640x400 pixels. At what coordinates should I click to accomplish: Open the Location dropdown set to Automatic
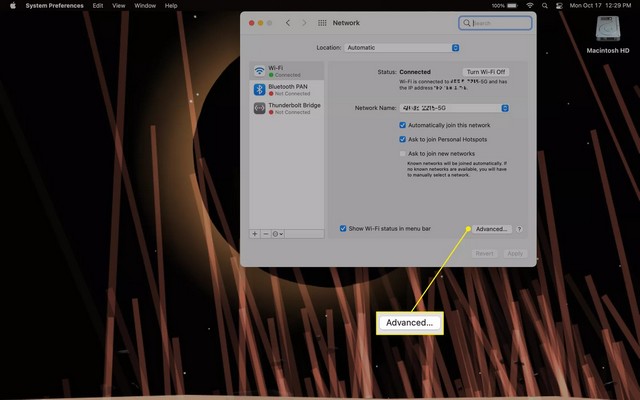click(x=401, y=47)
